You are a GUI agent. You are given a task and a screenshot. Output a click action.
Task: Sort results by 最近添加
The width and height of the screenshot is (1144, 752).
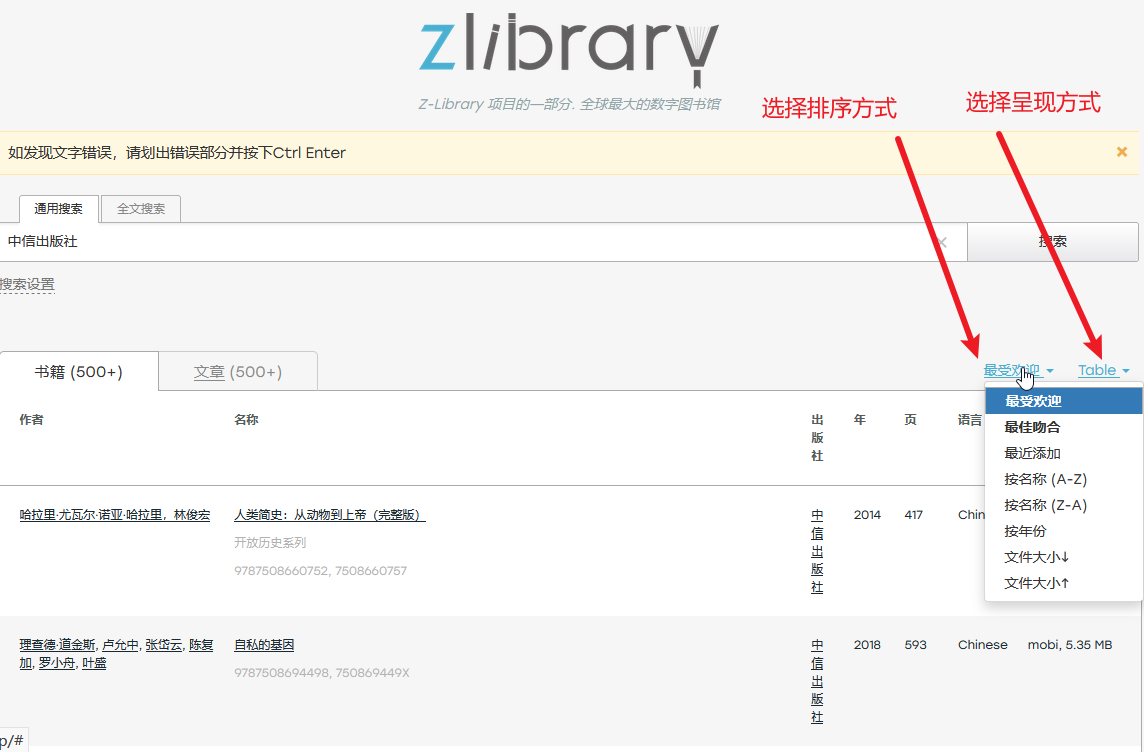pyautogui.click(x=1032, y=453)
